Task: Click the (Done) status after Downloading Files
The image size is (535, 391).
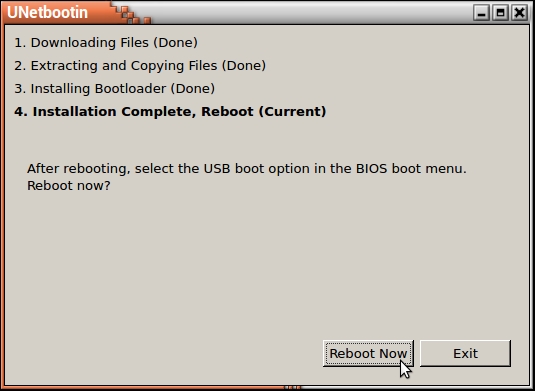Action: point(175,43)
